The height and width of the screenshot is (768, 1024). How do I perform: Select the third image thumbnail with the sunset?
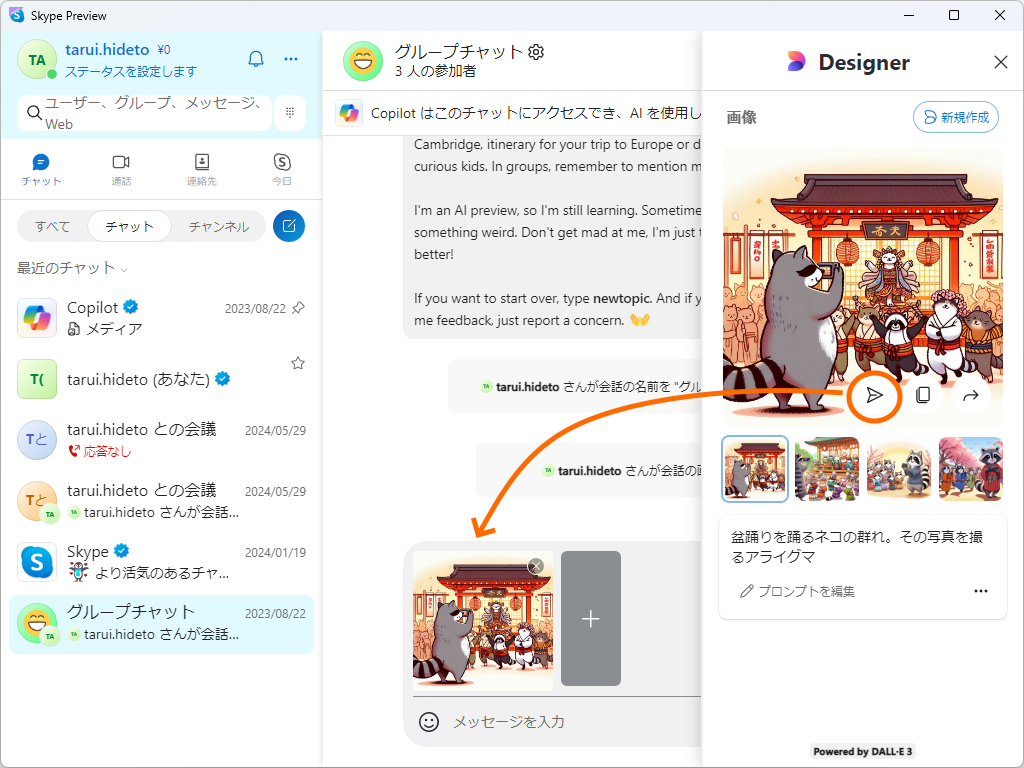click(x=899, y=469)
